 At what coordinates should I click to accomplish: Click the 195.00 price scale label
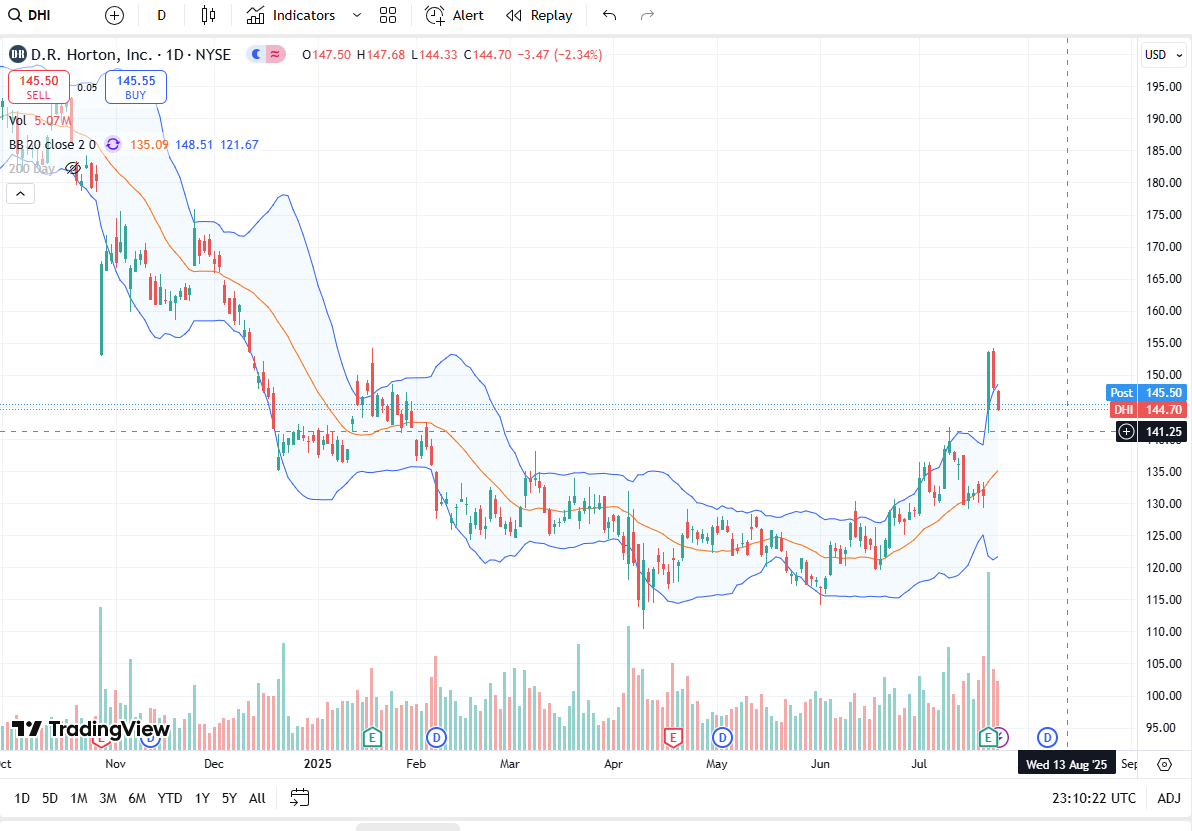pyautogui.click(x=1164, y=87)
